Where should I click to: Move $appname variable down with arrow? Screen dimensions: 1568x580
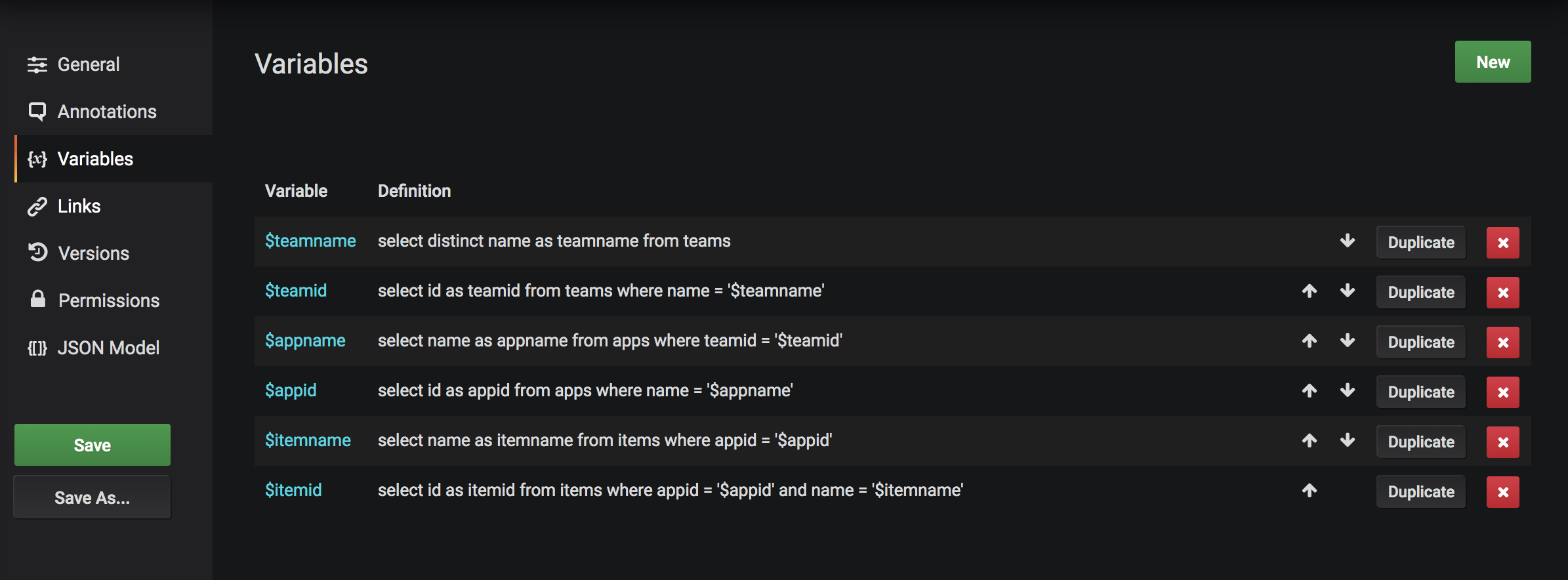pos(1348,341)
